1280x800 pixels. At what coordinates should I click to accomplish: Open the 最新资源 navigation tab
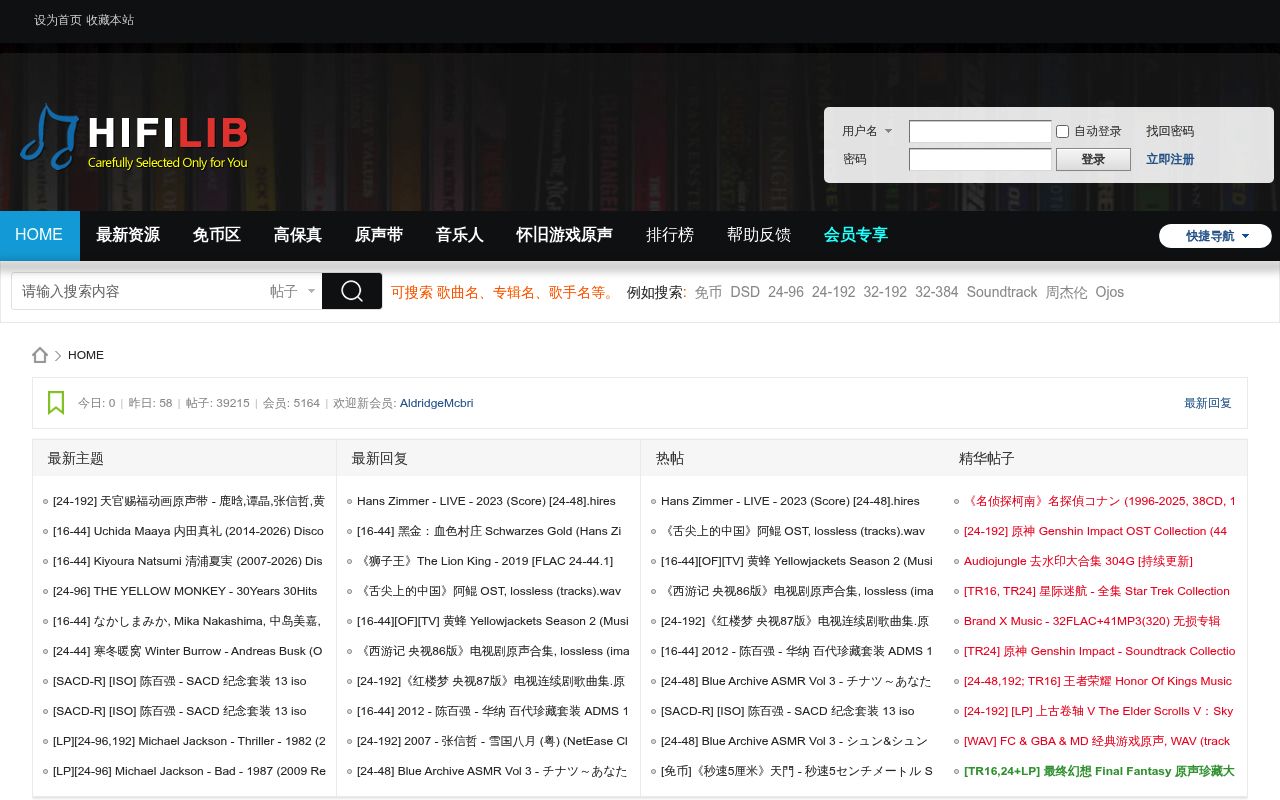tap(128, 235)
